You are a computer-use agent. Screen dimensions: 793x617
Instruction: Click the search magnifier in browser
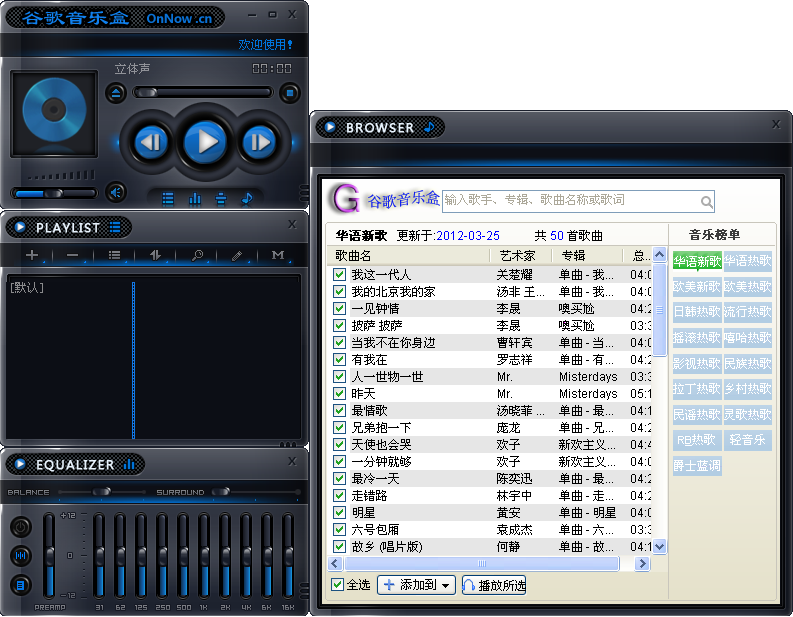tap(707, 202)
